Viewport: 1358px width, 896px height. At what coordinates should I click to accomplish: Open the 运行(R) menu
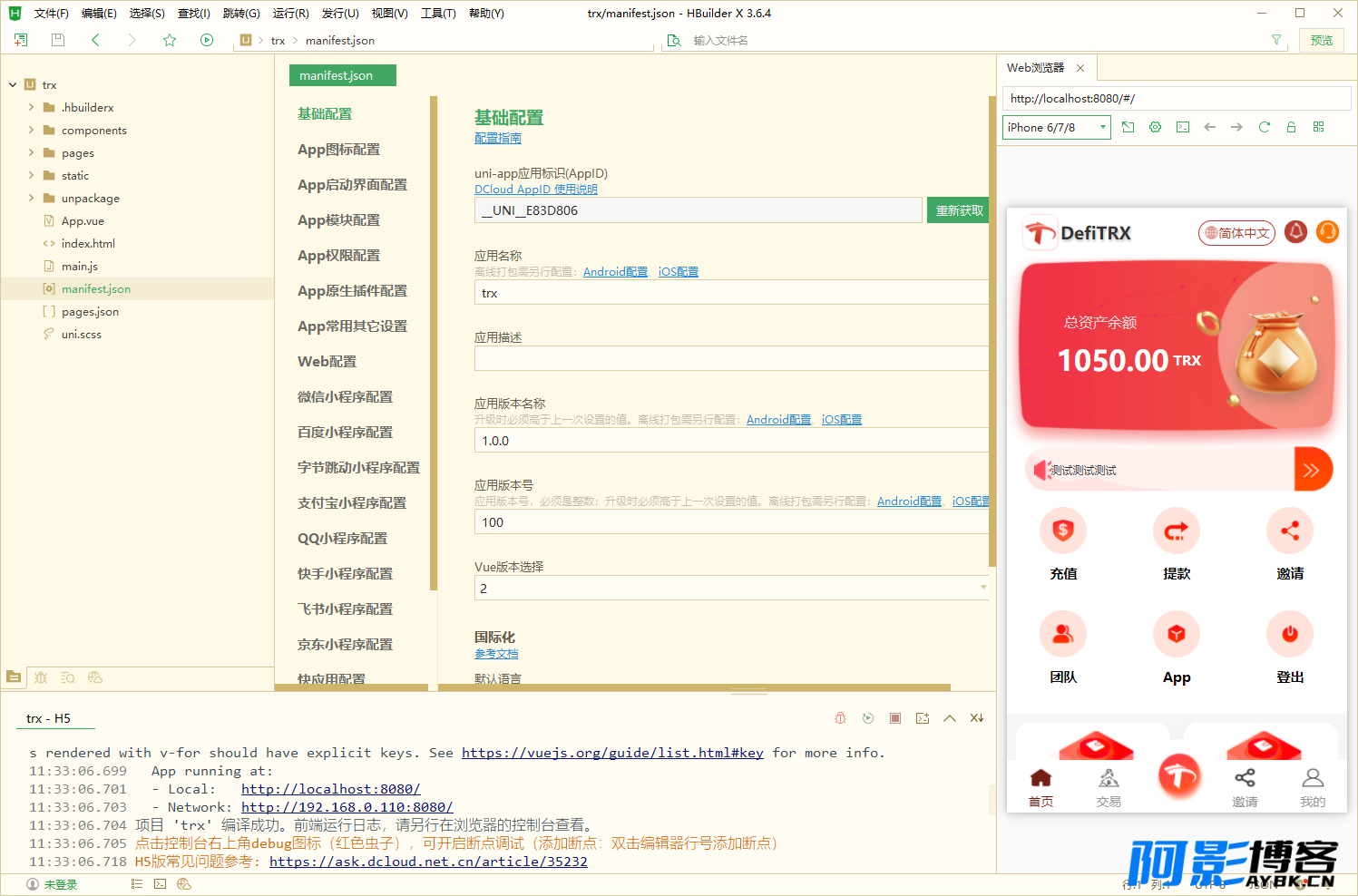pos(291,14)
